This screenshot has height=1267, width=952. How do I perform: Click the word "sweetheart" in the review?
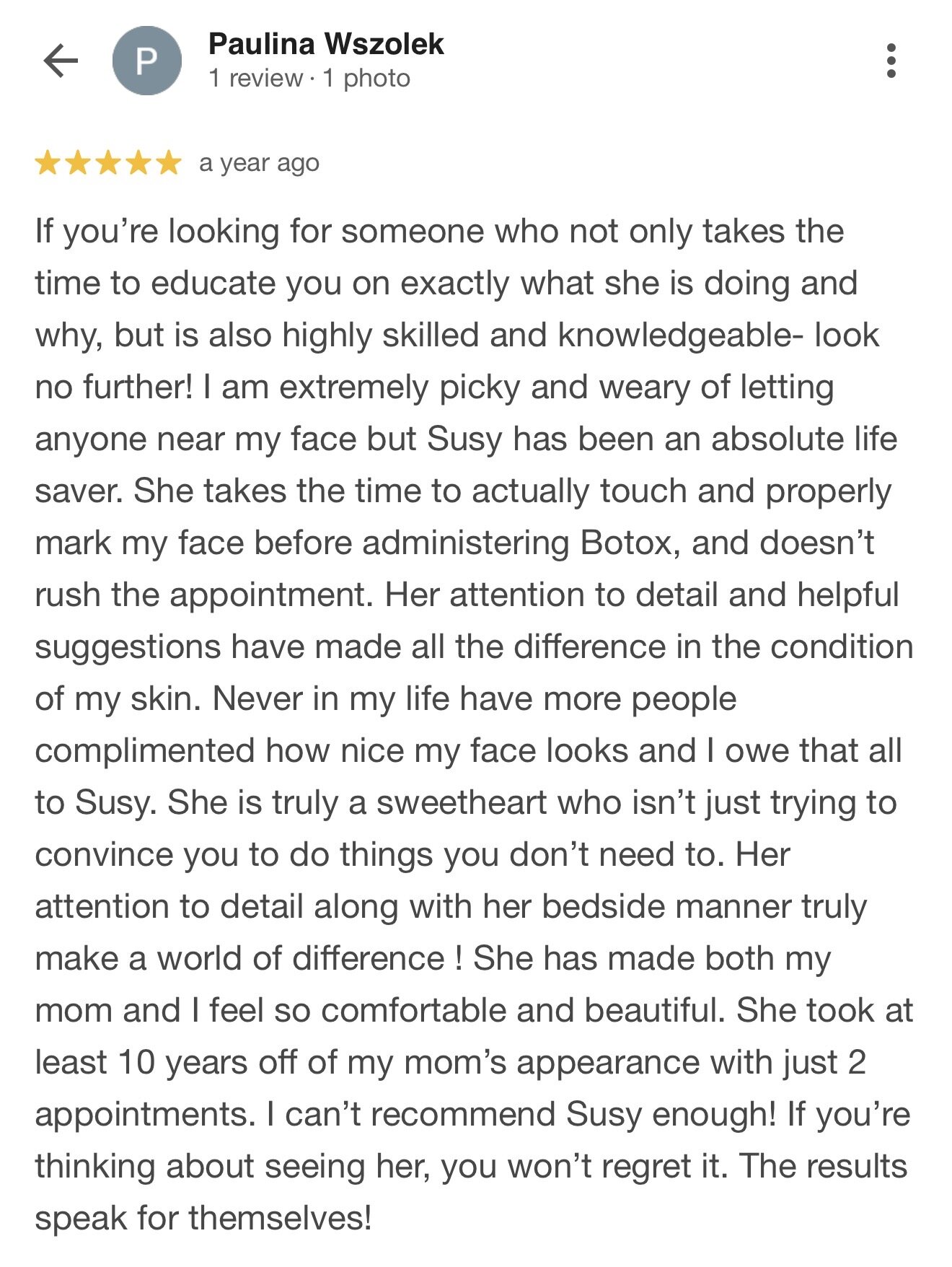tap(462, 802)
